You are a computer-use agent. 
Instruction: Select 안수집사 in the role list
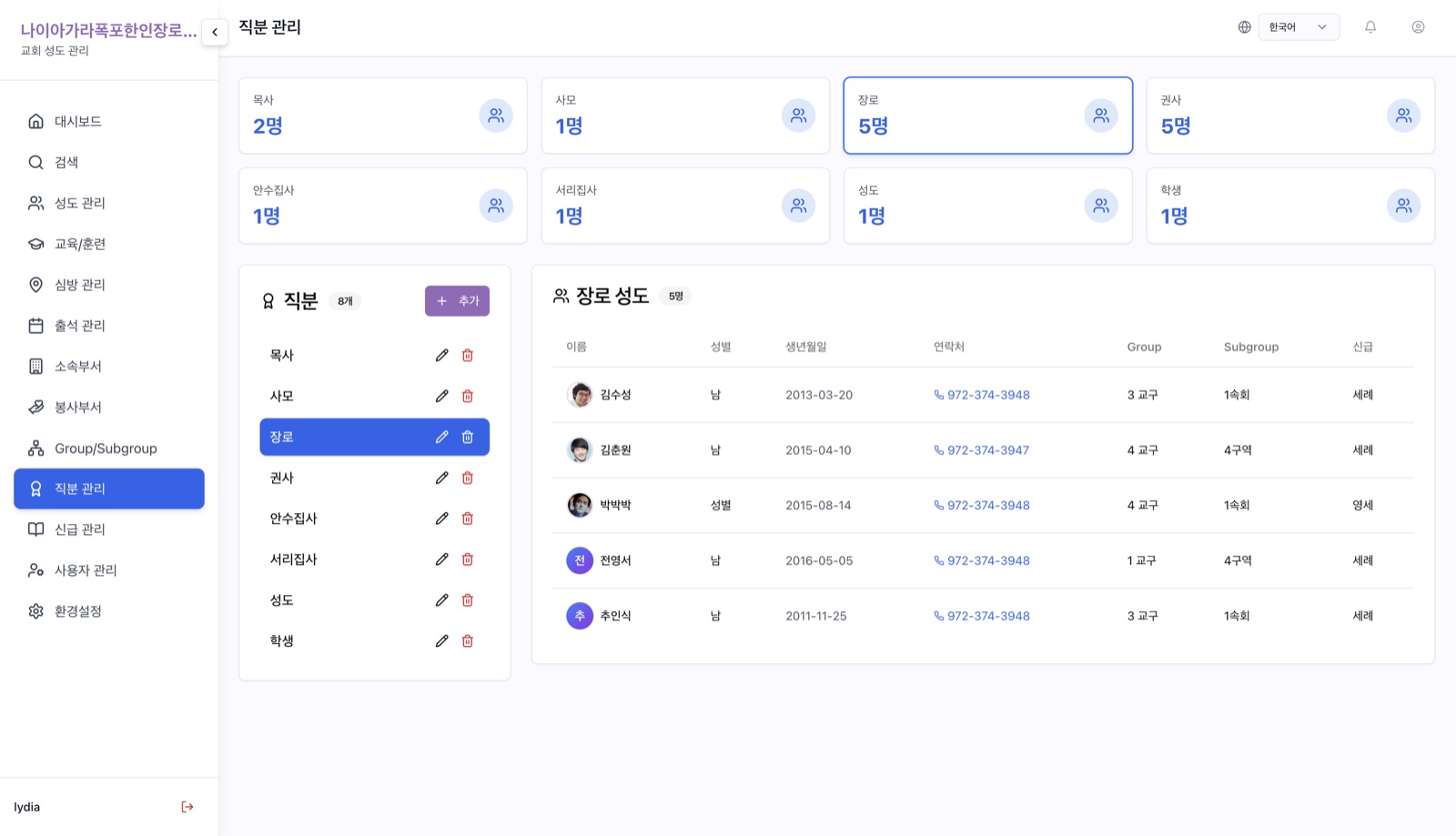point(374,519)
